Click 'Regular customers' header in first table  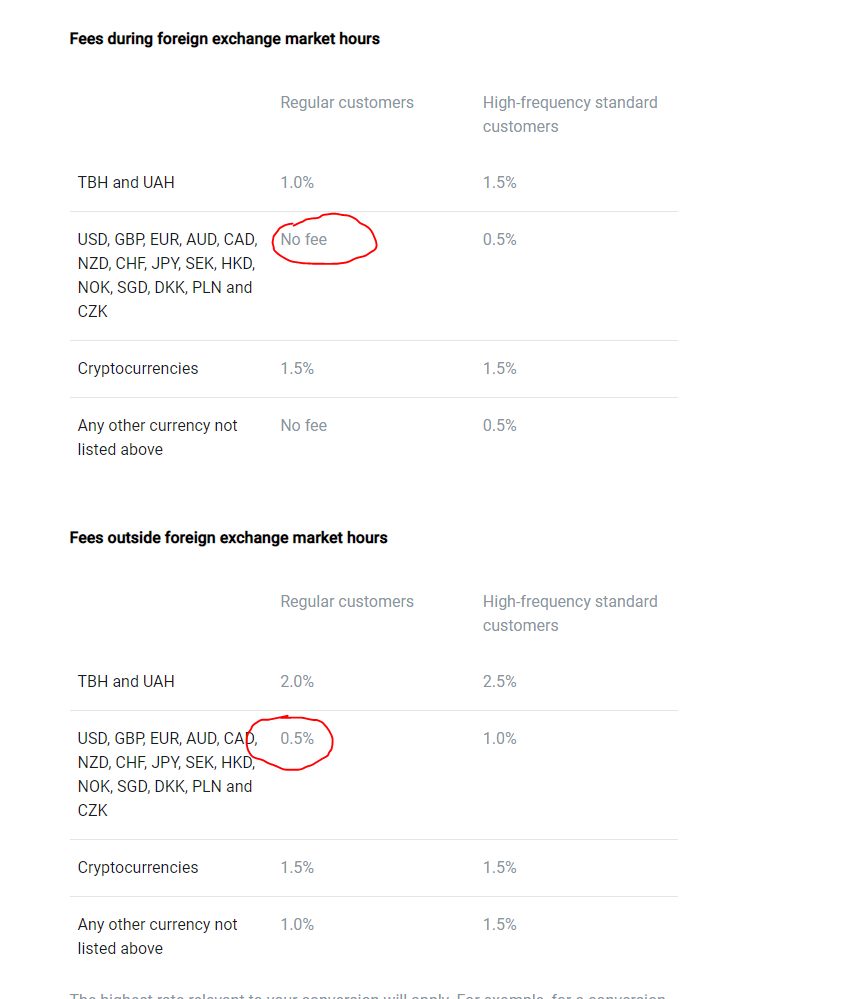(346, 103)
